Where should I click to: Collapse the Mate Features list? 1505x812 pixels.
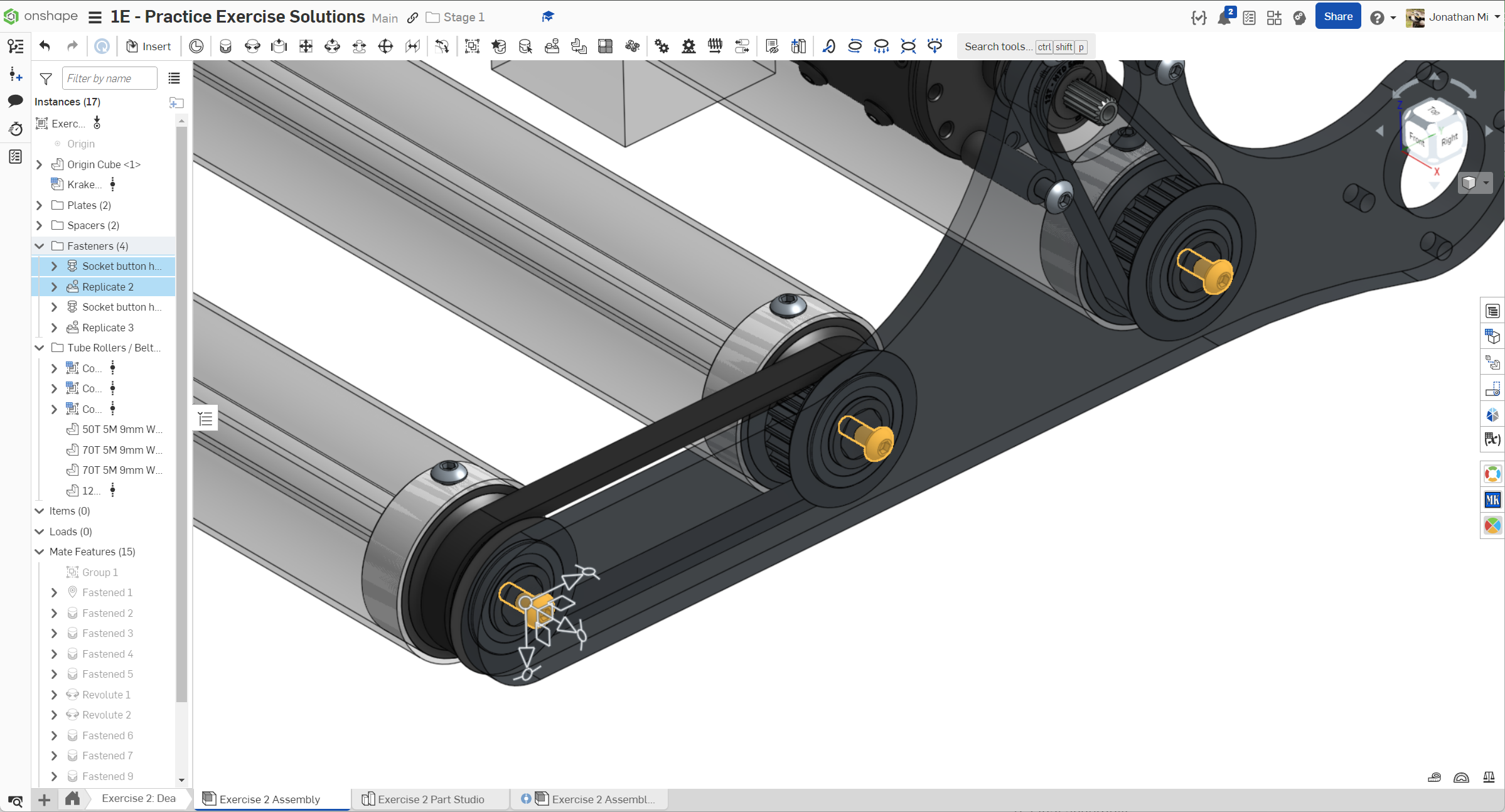[40, 552]
